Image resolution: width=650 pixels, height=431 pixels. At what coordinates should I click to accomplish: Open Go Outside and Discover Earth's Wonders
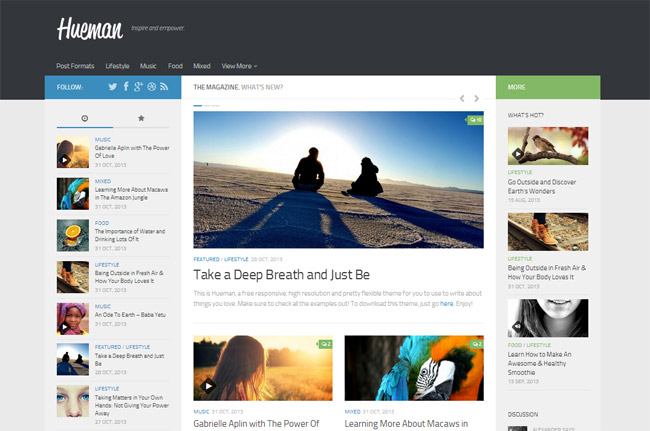click(x=542, y=186)
